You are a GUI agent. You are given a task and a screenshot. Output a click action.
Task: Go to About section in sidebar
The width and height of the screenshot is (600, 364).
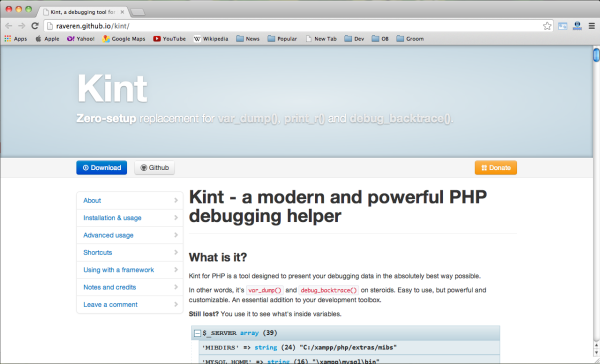click(x=130, y=201)
